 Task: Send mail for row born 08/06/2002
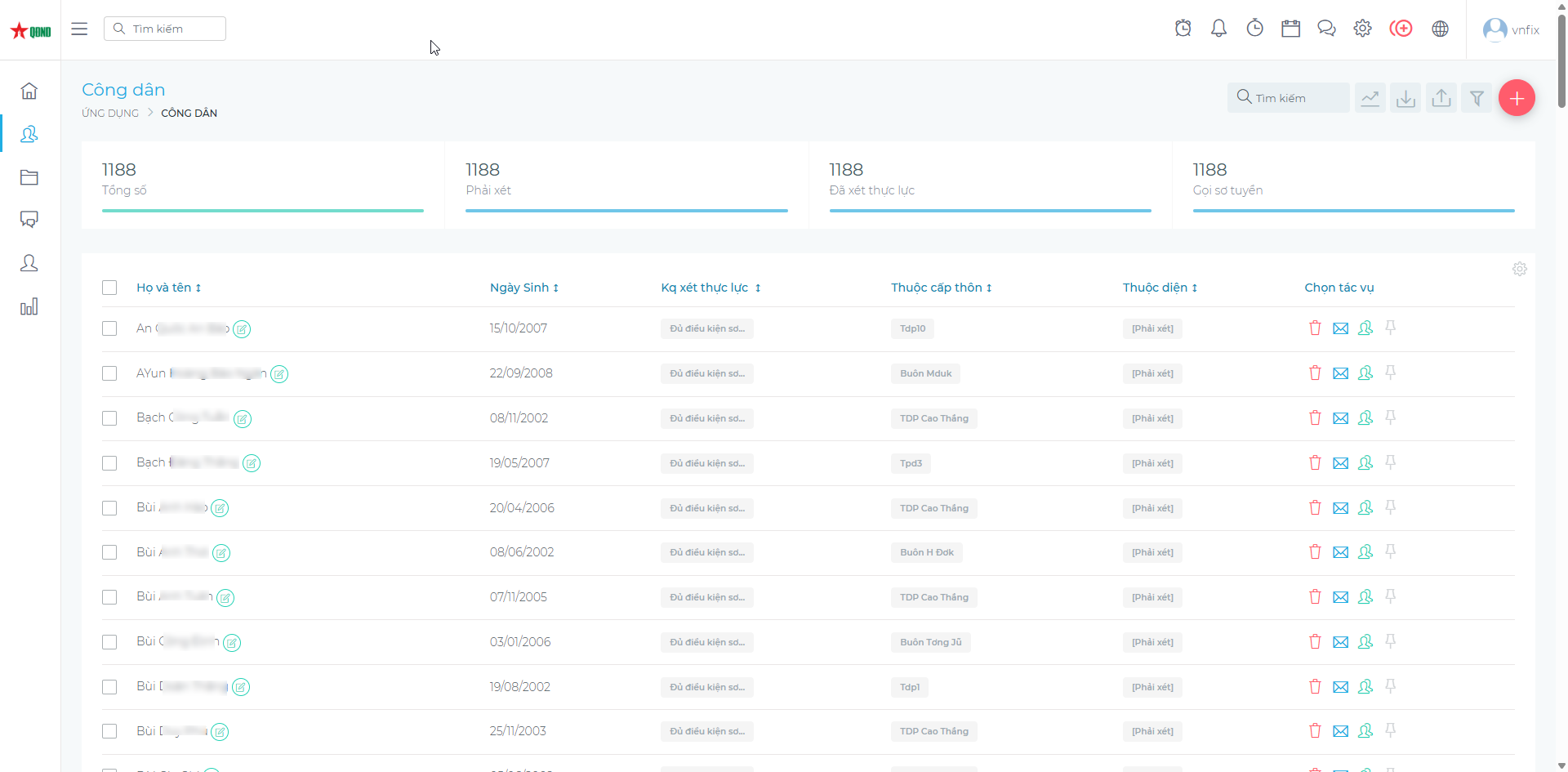point(1340,552)
